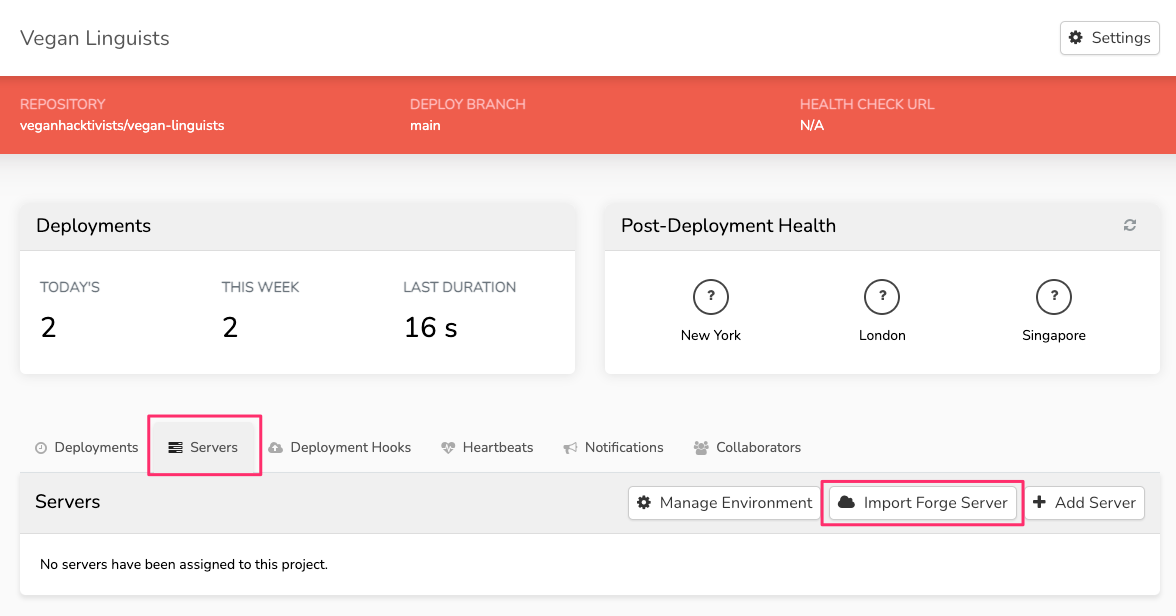
Task: Go to the Notifications tab
Action: [613, 448]
